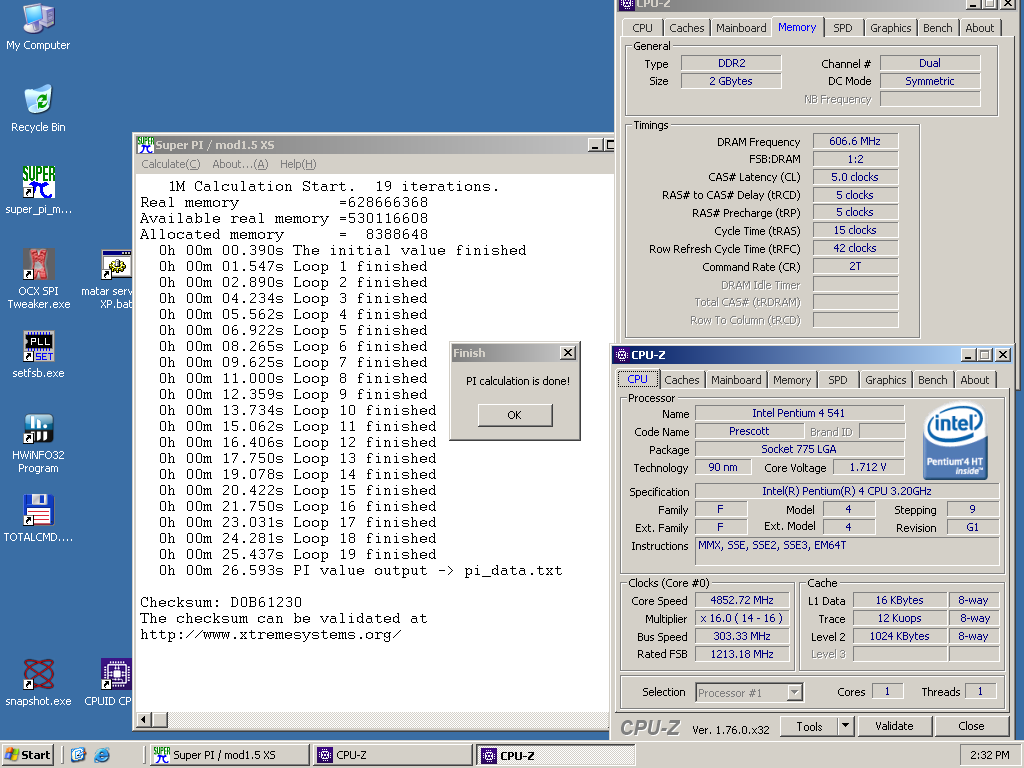Click the taskbar clock showing 2:32 PM
The image size is (1024, 768).
[989, 755]
